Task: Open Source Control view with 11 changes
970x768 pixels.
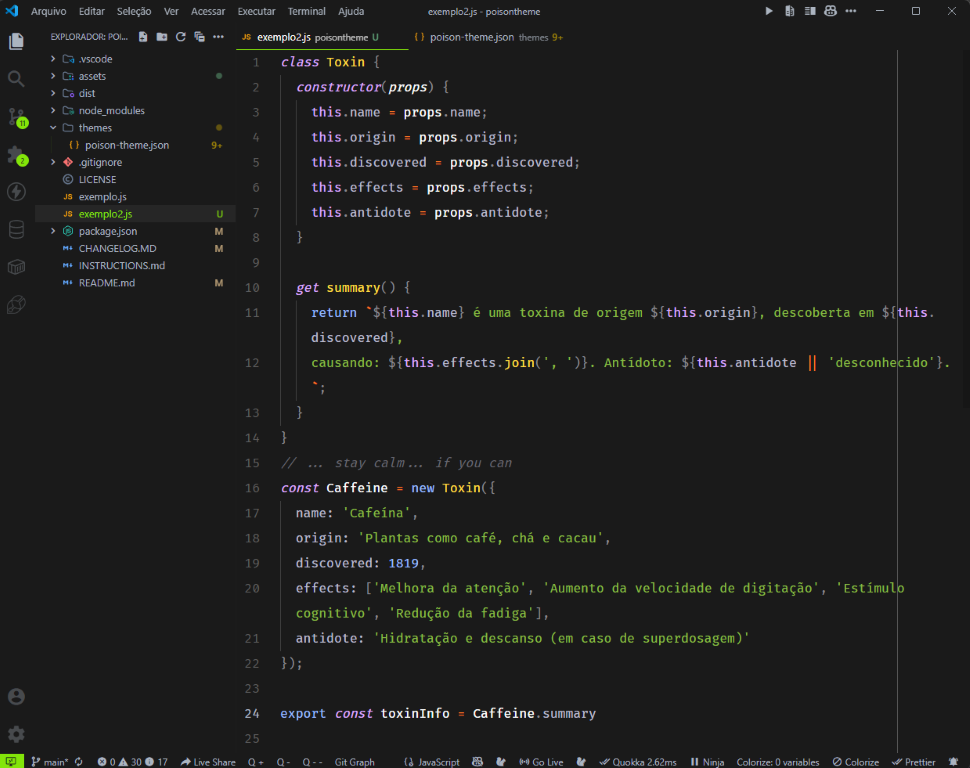Action: (16, 117)
